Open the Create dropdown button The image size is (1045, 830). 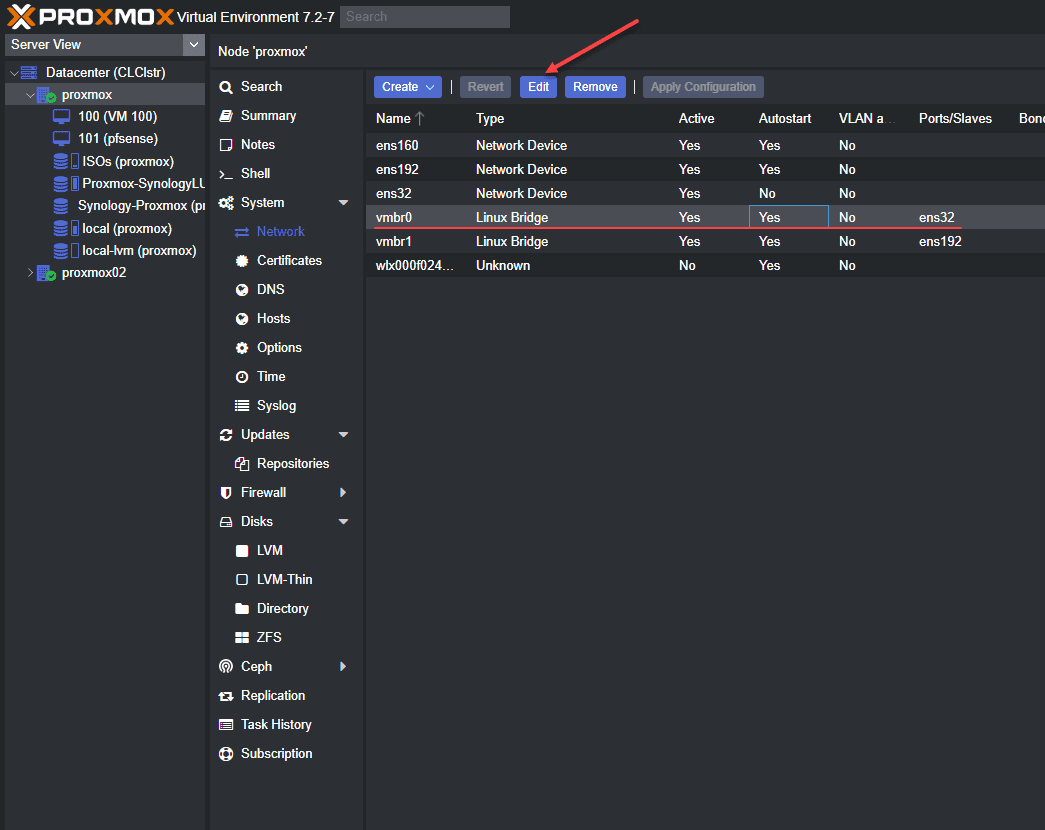407,87
